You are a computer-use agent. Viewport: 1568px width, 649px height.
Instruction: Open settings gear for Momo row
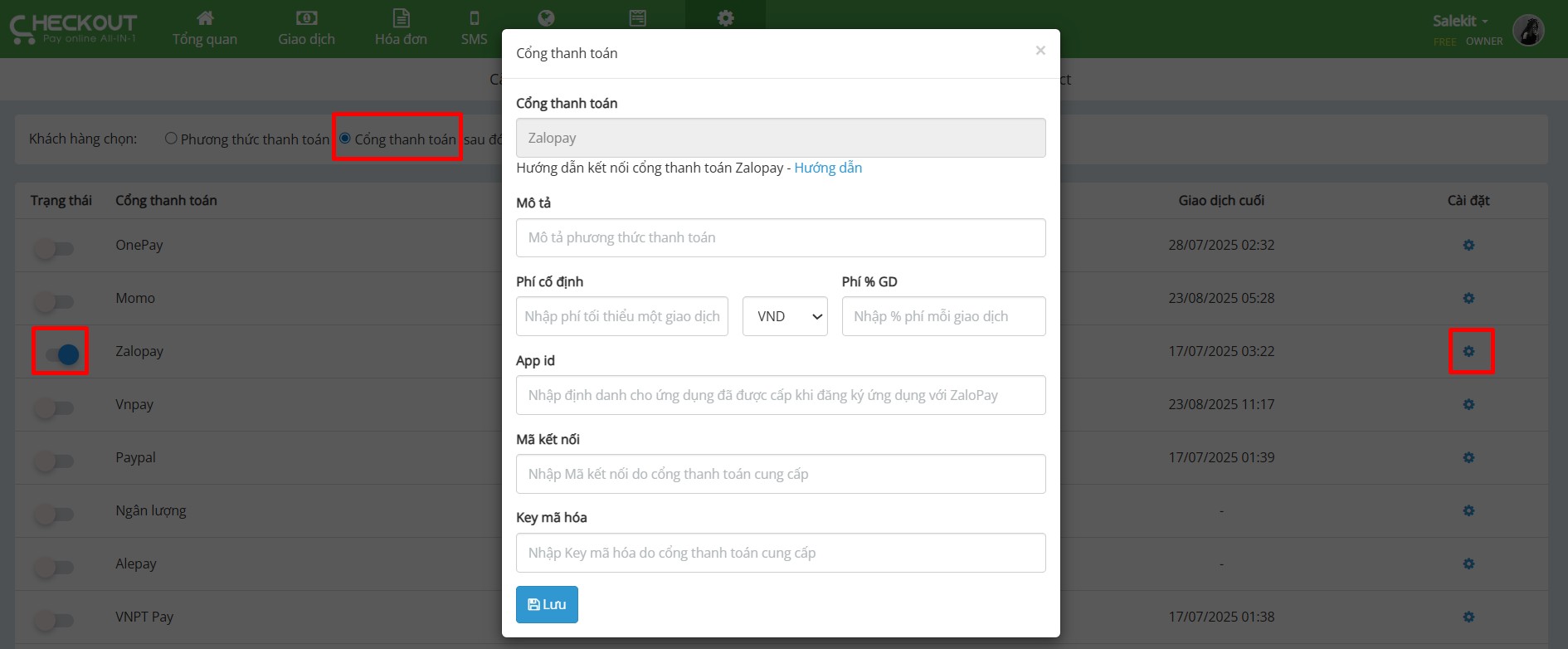click(x=1468, y=298)
